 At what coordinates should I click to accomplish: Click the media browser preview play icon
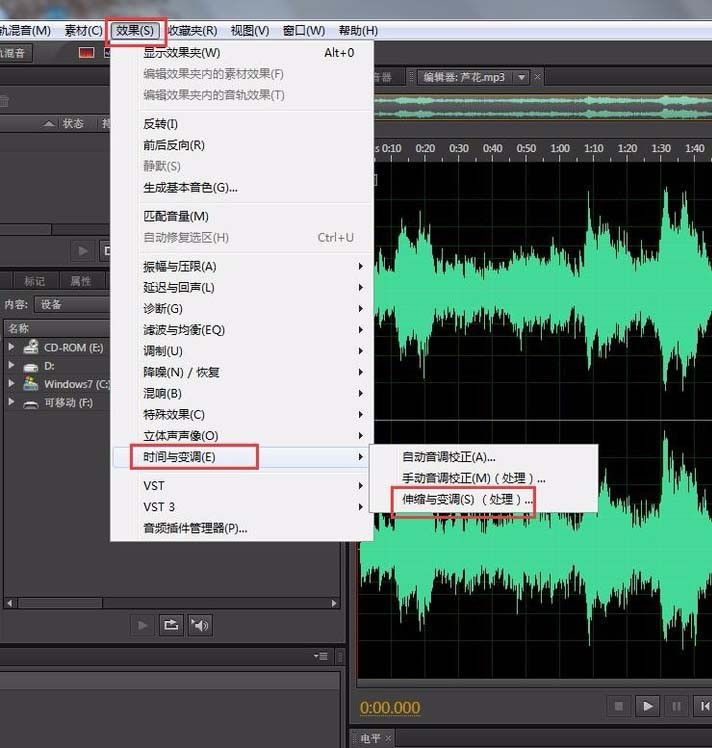point(142,625)
